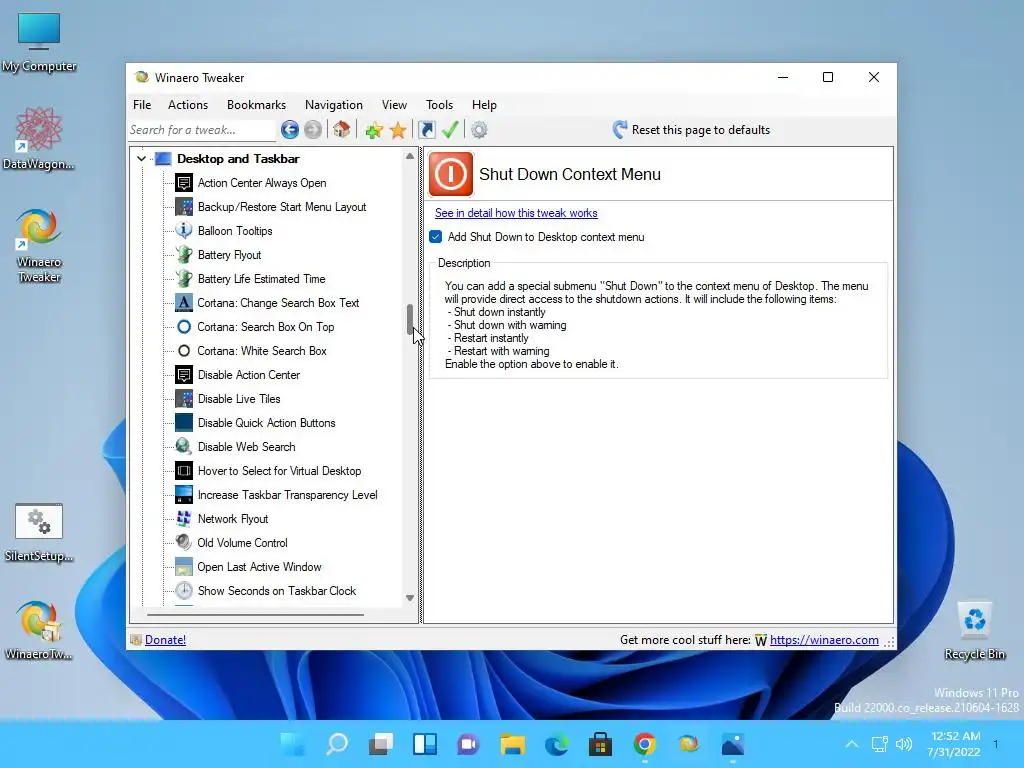Select the Old Volume Control speaker icon
1024x768 pixels.
[184, 543]
